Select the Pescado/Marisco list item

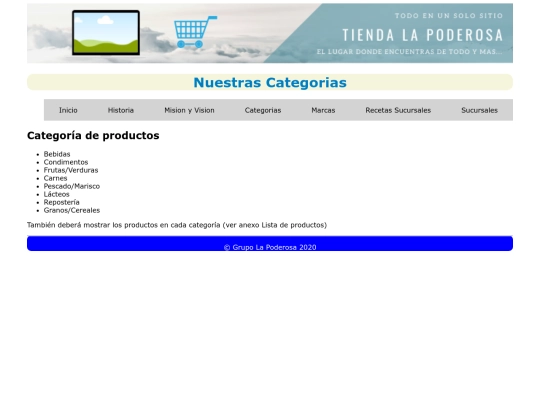(x=72, y=186)
